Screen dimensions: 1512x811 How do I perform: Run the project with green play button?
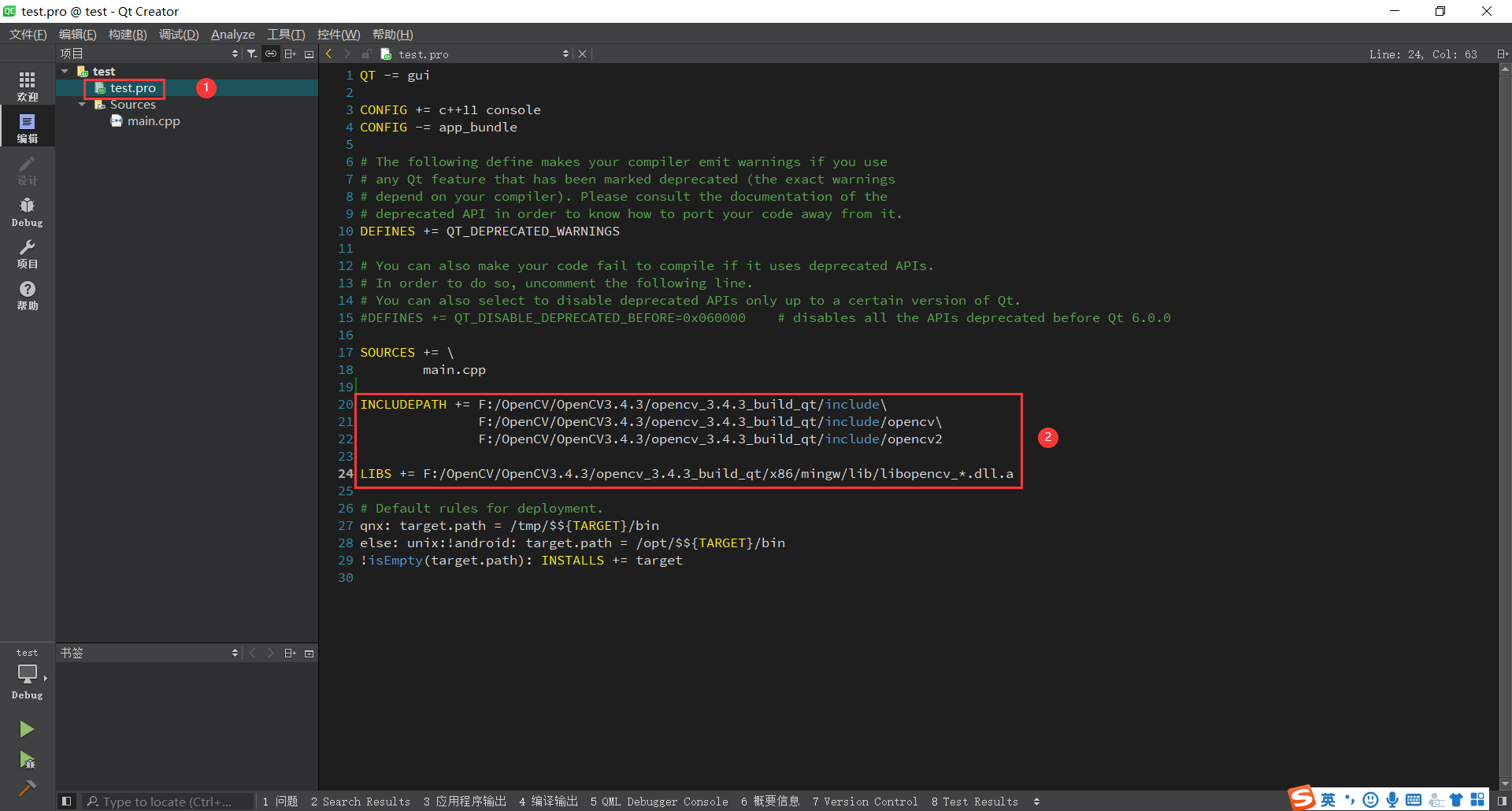click(x=27, y=729)
